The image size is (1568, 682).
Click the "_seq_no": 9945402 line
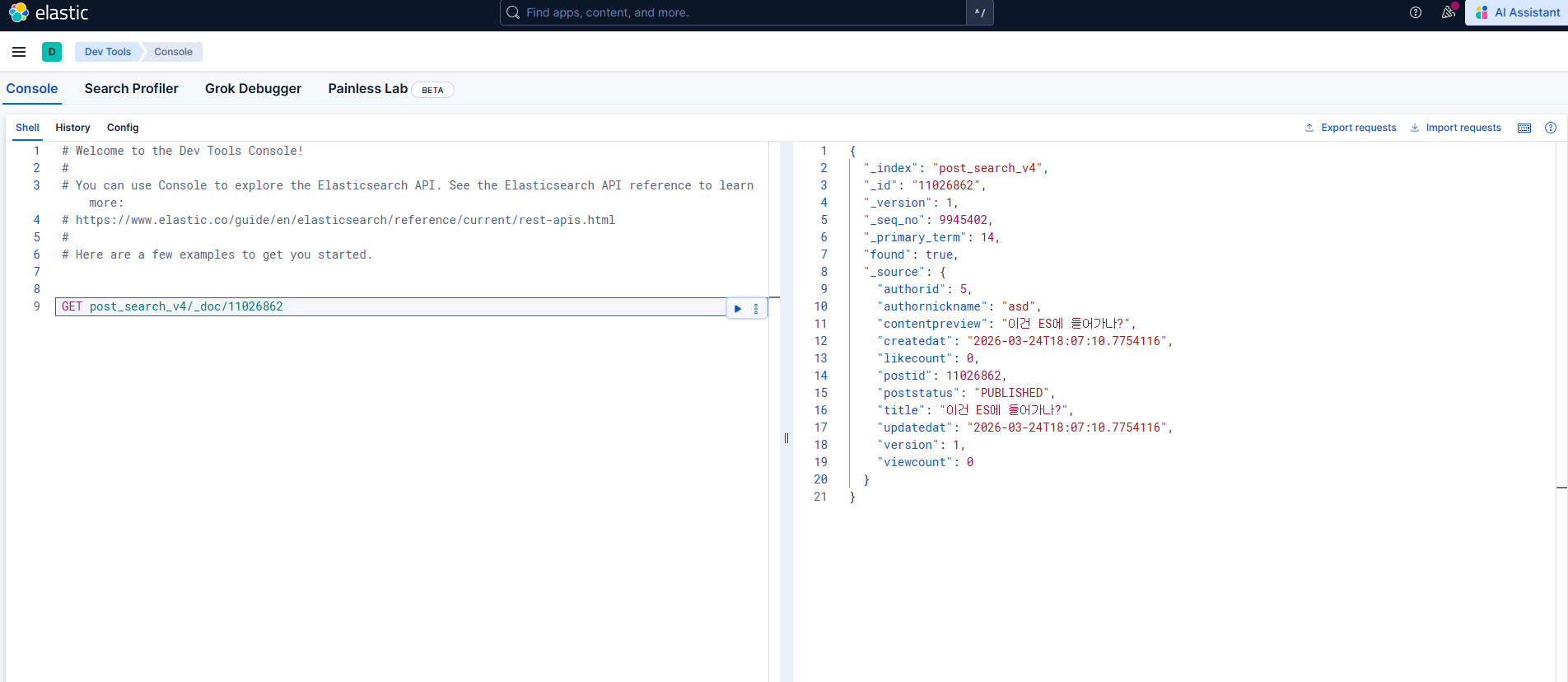click(x=928, y=220)
